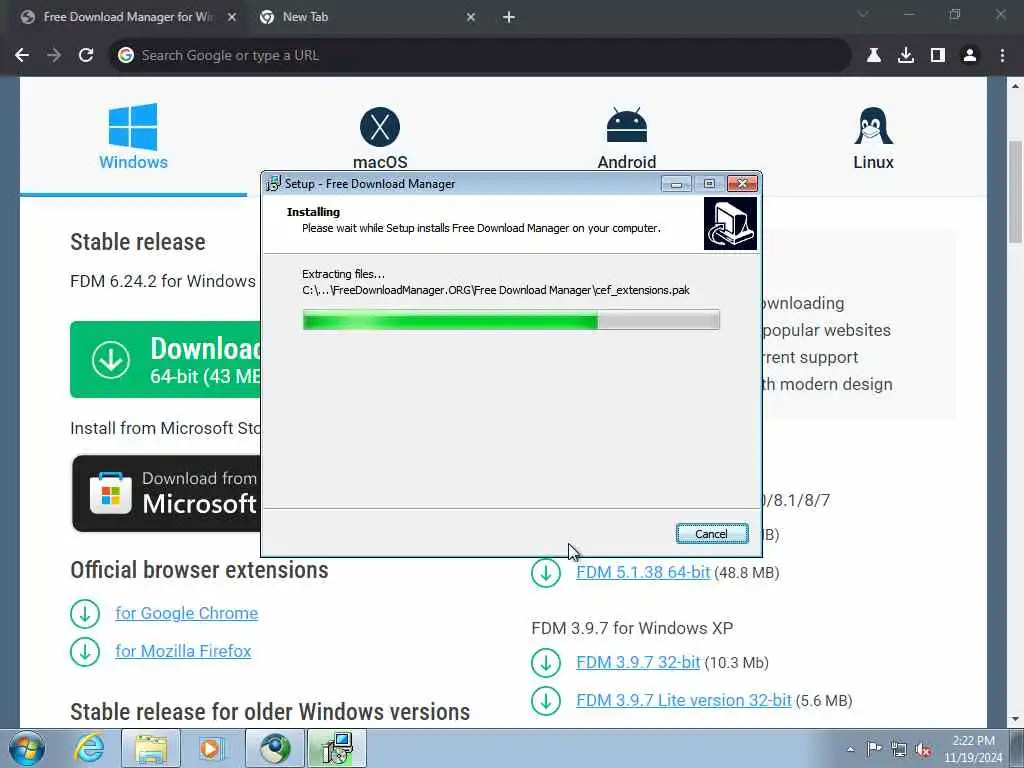The height and width of the screenshot is (768, 1024).
Task: Select the macOS platform tab
Action: (x=380, y=136)
